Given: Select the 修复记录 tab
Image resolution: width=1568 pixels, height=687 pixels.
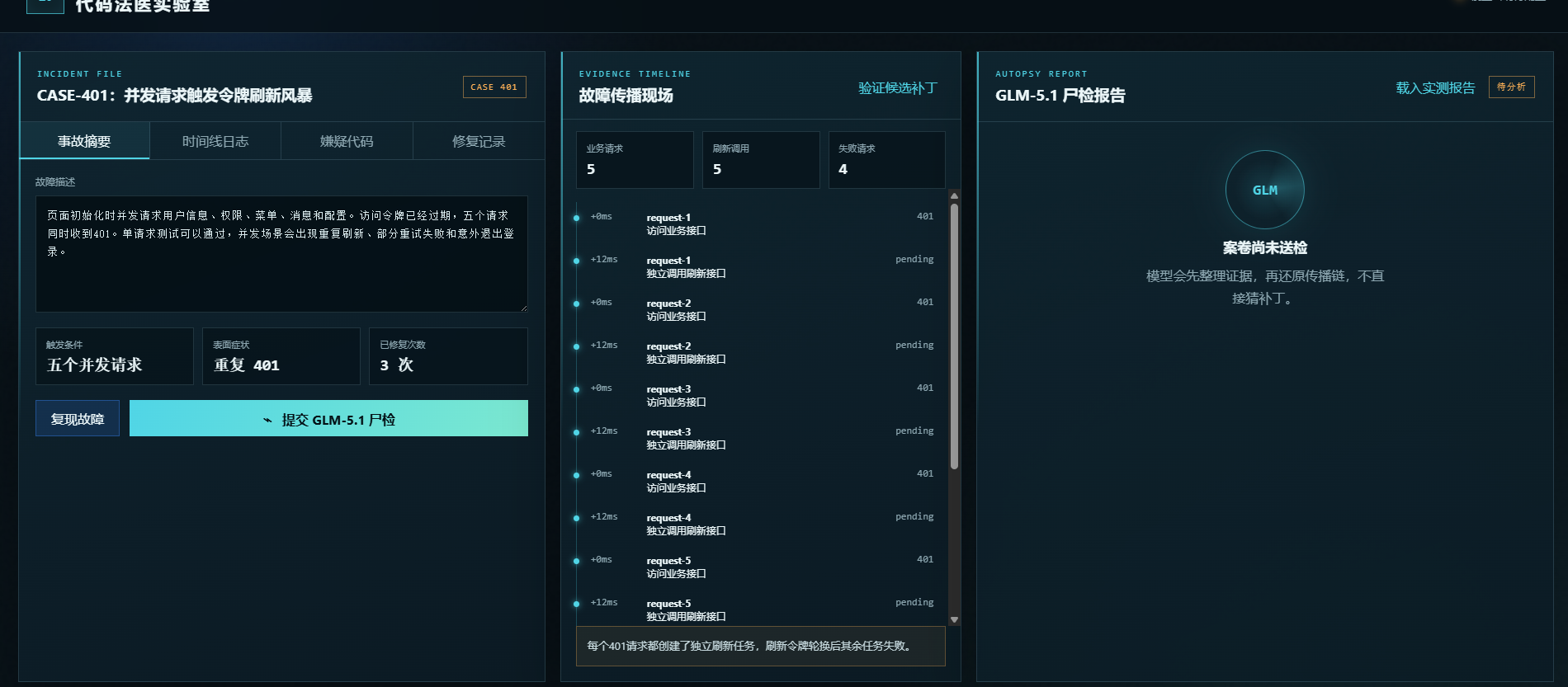Looking at the screenshot, I should click(x=479, y=141).
